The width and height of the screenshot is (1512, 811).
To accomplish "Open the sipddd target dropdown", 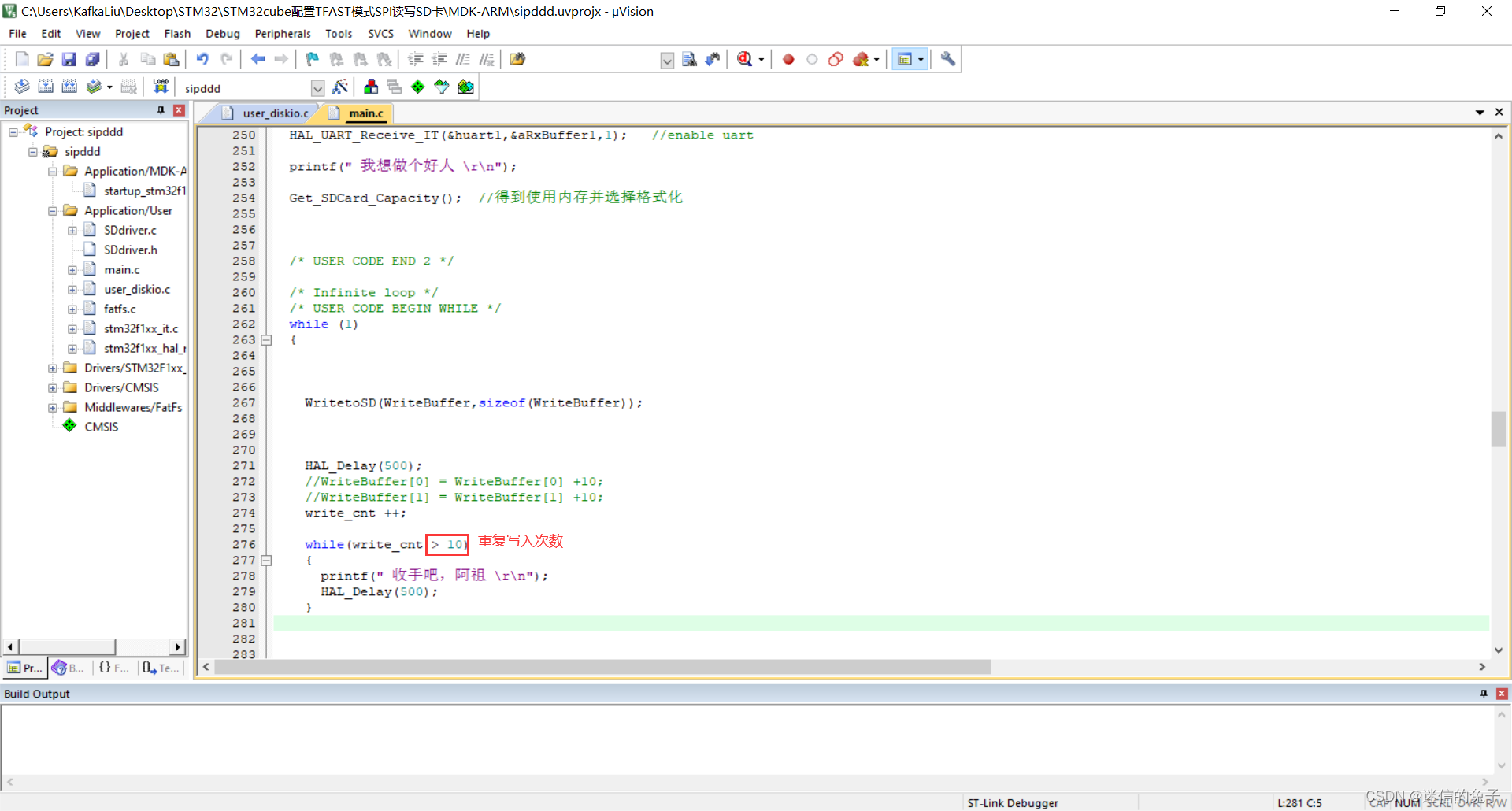I will click(x=317, y=88).
